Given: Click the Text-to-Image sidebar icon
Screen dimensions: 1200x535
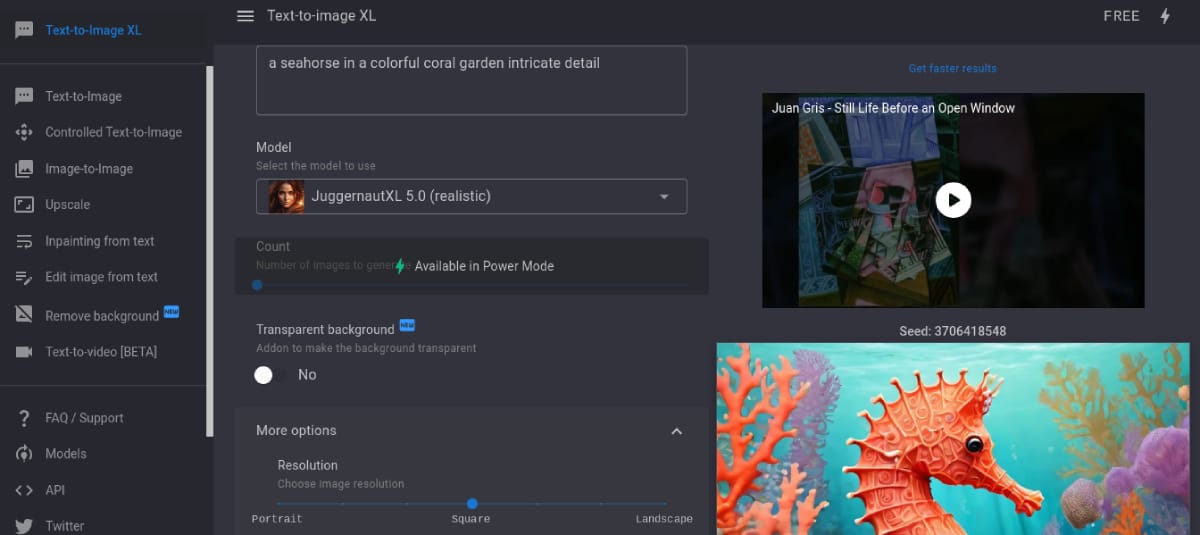Looking at the screenshot, I should (x=24, y=96).
